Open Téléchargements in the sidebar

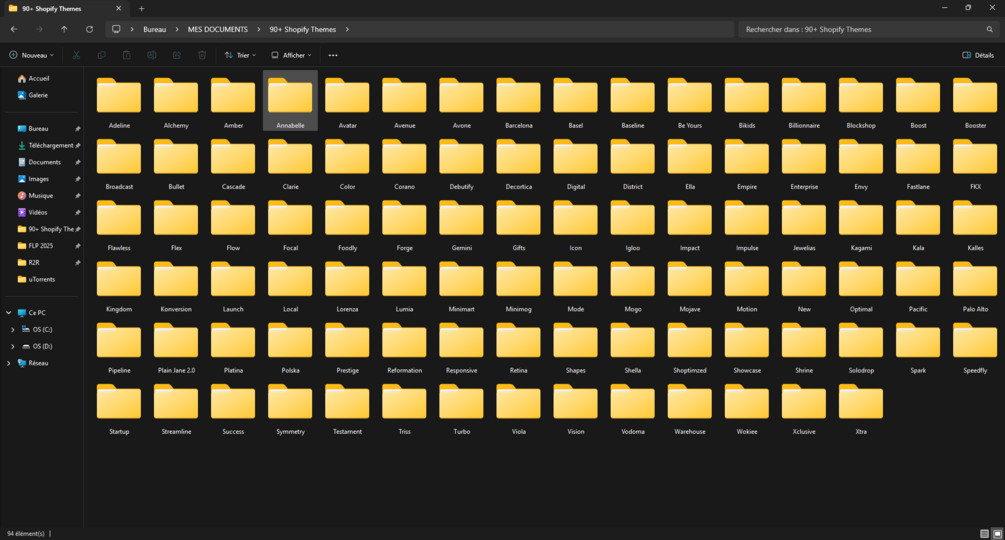51,145
